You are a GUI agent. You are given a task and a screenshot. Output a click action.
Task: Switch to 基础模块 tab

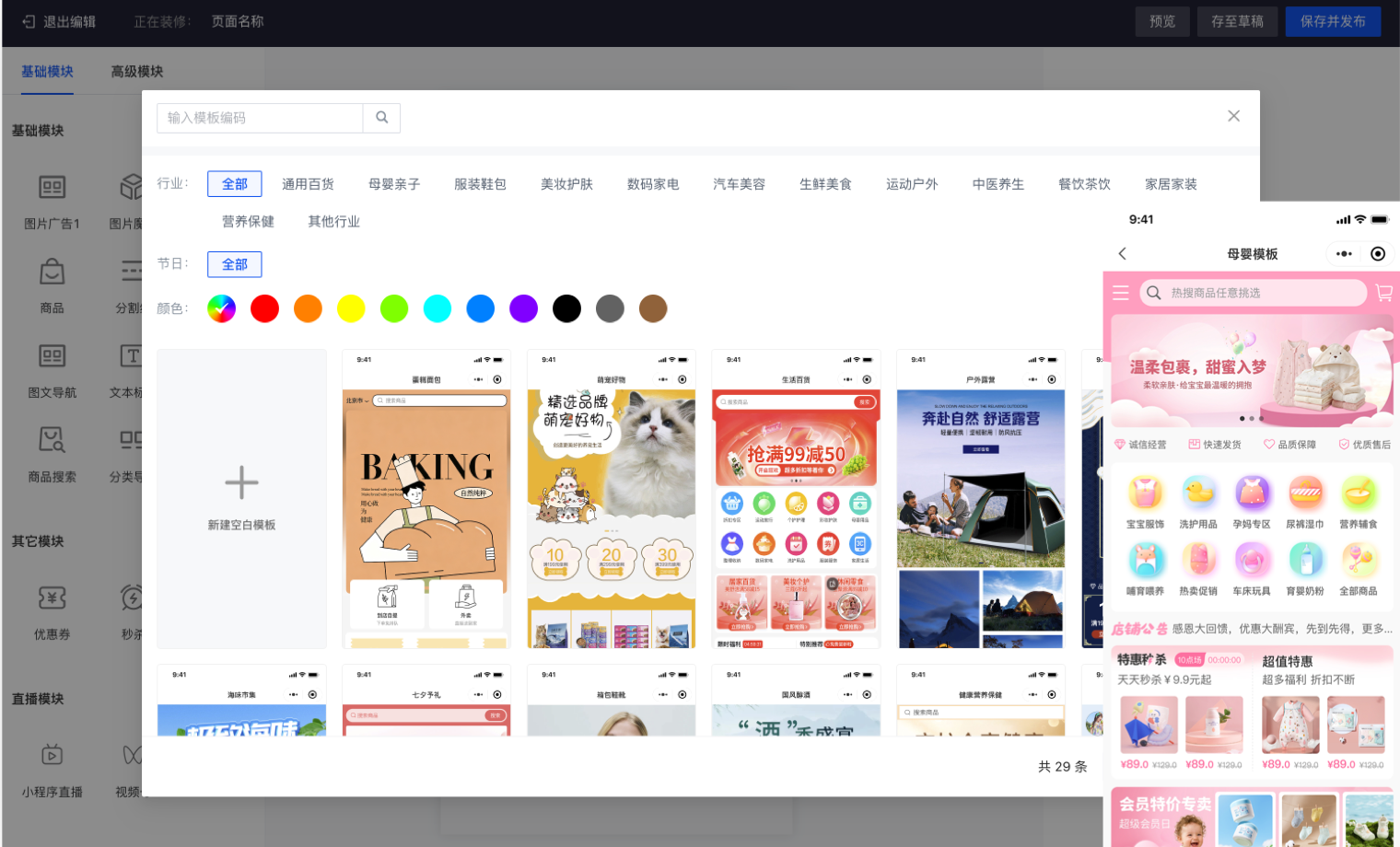pyautogui.click(x=47, y=72)
